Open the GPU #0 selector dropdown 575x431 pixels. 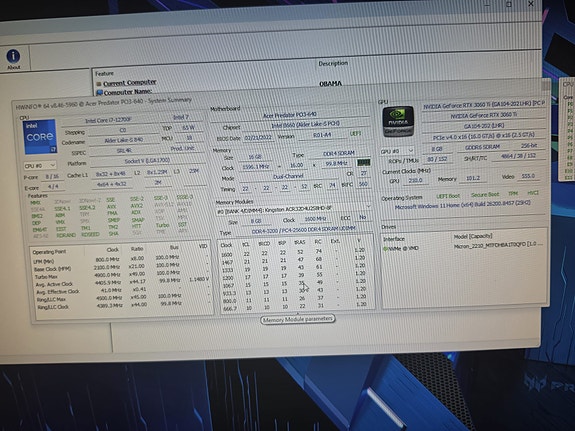point(397,151)
